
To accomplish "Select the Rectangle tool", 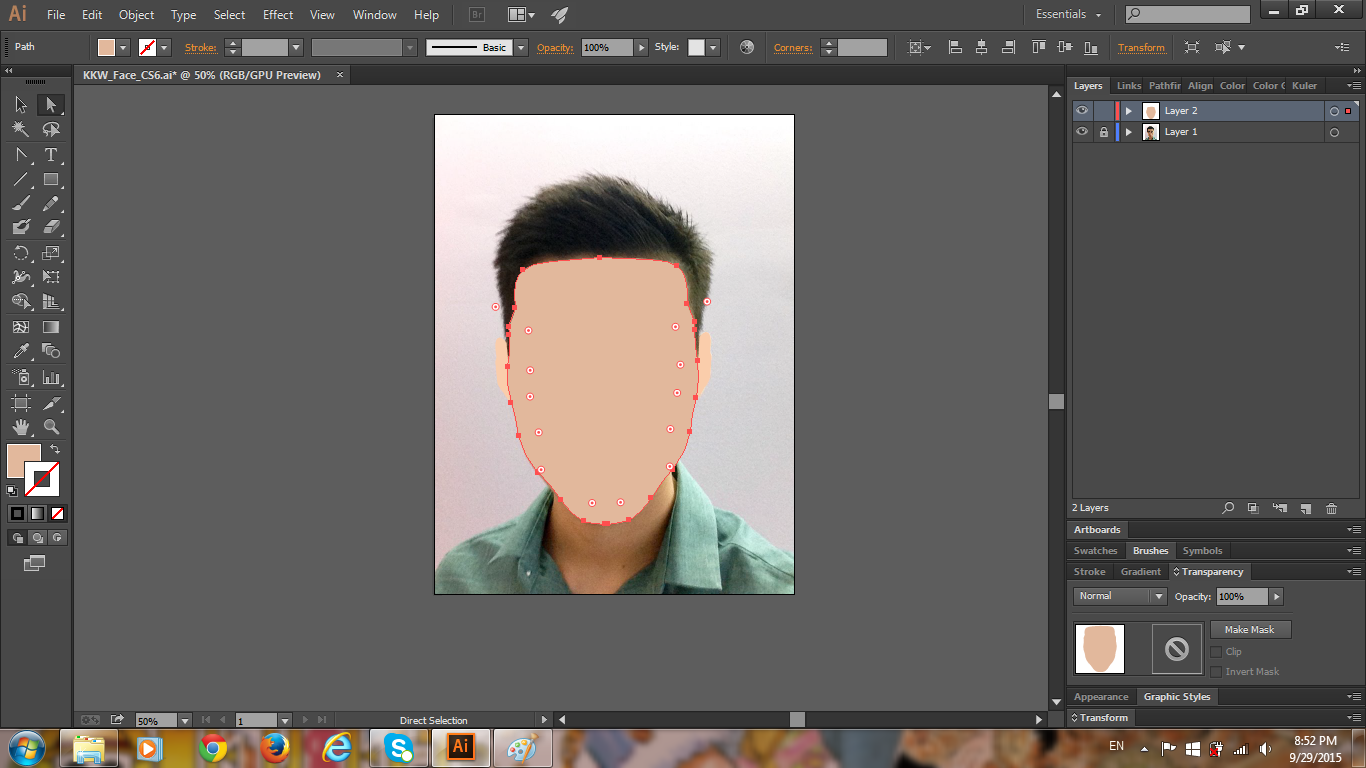I will pos(51,180).
